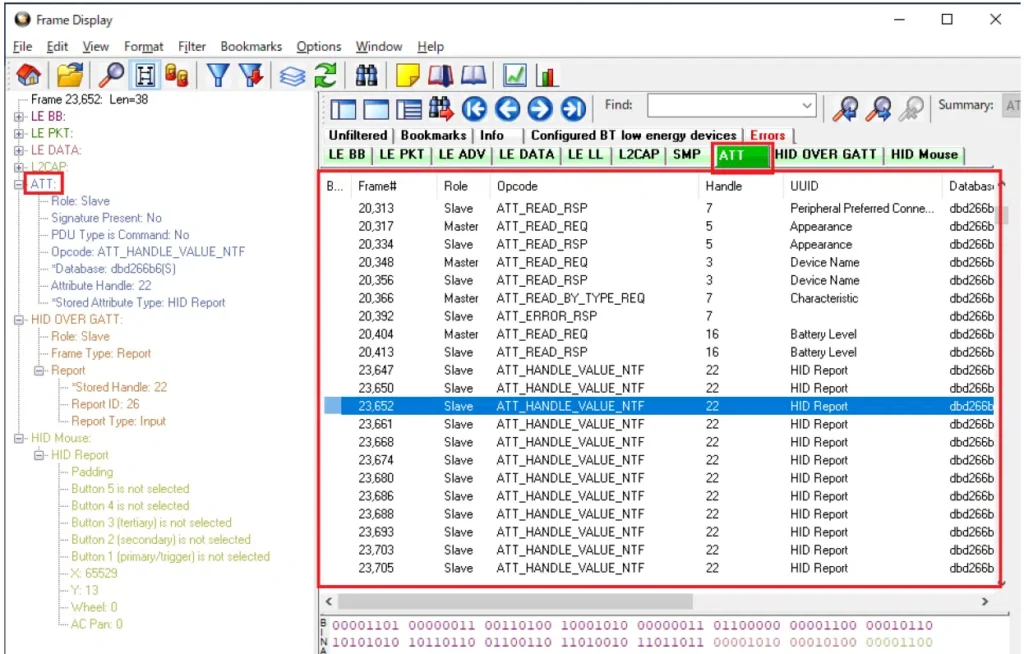The height and width of the screenshot is (654, 1024).
Task: Click the funnel filter icon
Action: click(x=218, y=75)
